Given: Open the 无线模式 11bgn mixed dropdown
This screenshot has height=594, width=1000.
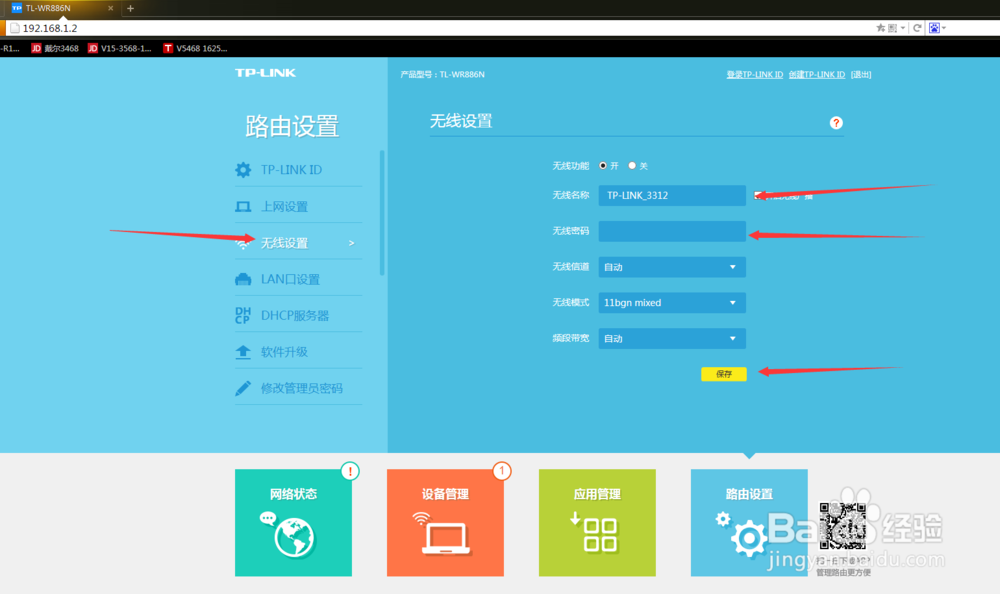Looking at the screenshot, I should pos(672,302).
